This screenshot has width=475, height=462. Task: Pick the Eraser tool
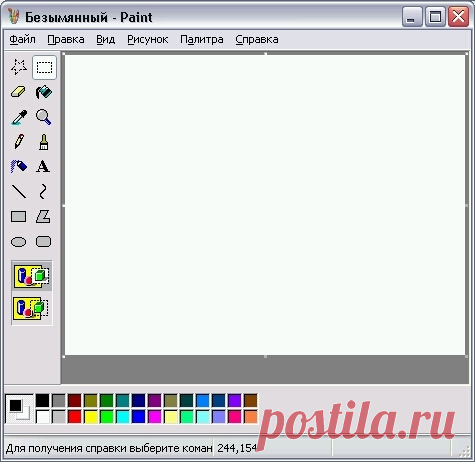pos(19,92)
